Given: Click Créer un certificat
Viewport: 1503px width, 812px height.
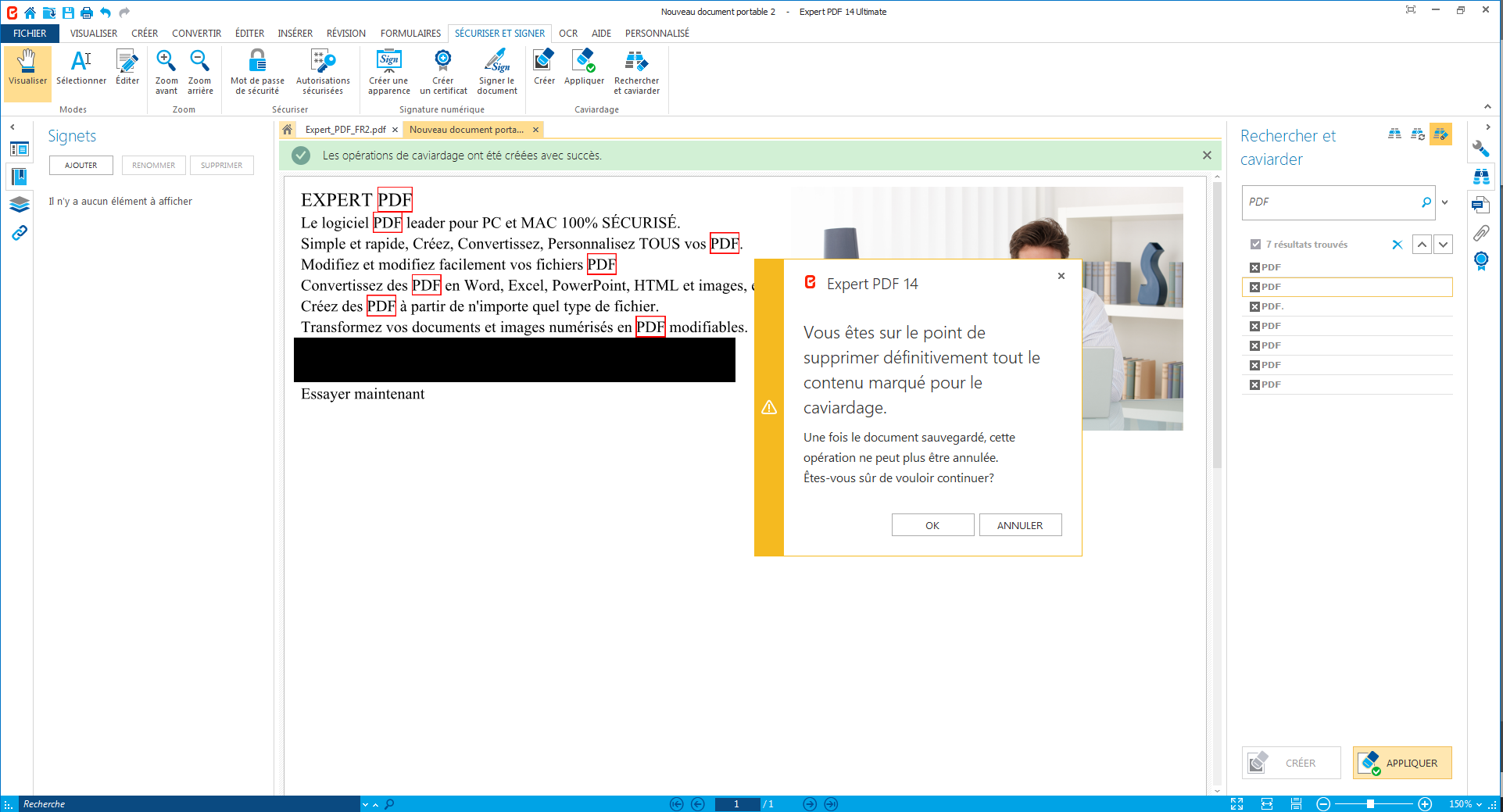Looking at the screenshot, I should [x=443, y=72].
